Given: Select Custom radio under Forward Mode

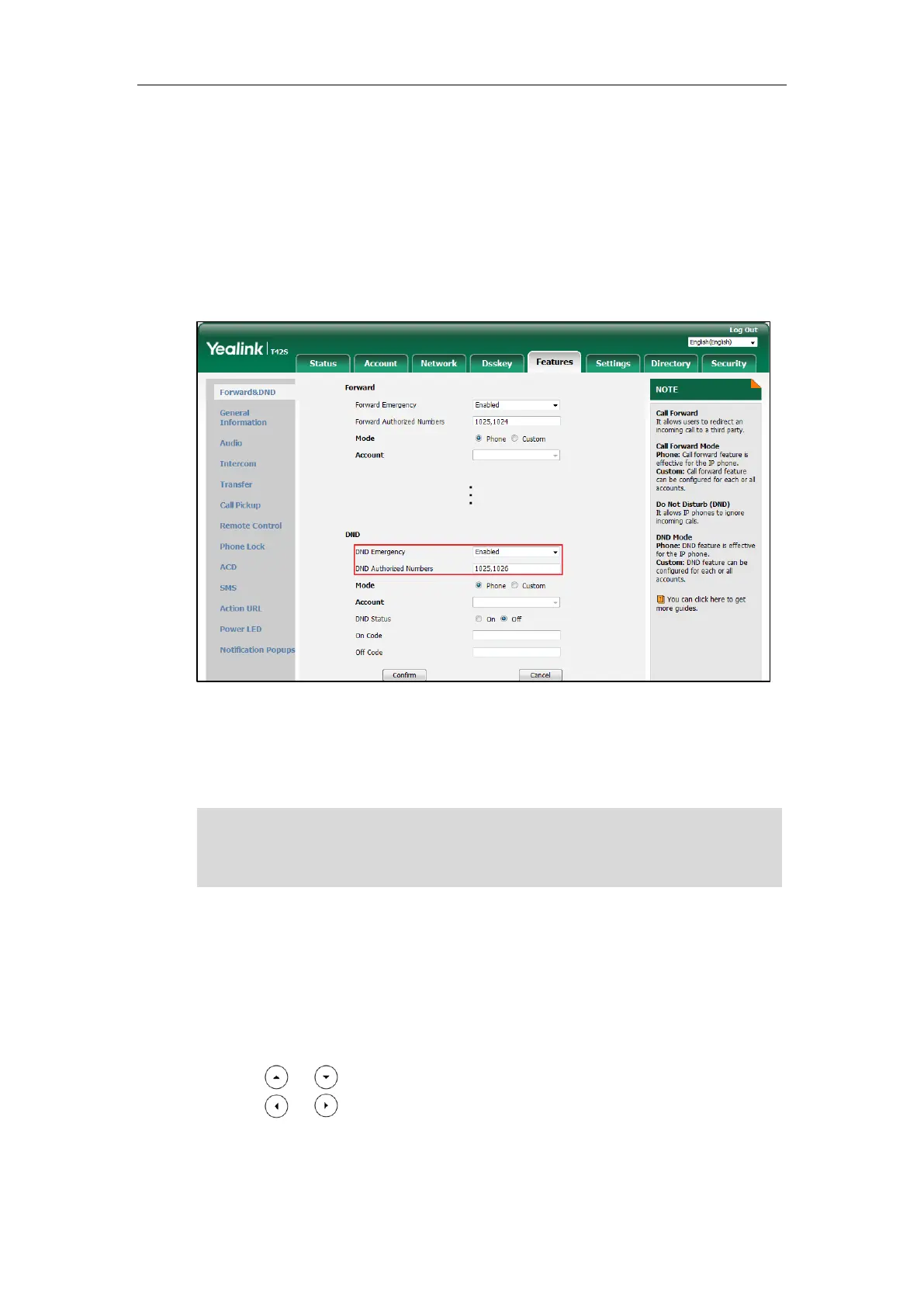Looking at the screenshot, I should tap(514, 439).
